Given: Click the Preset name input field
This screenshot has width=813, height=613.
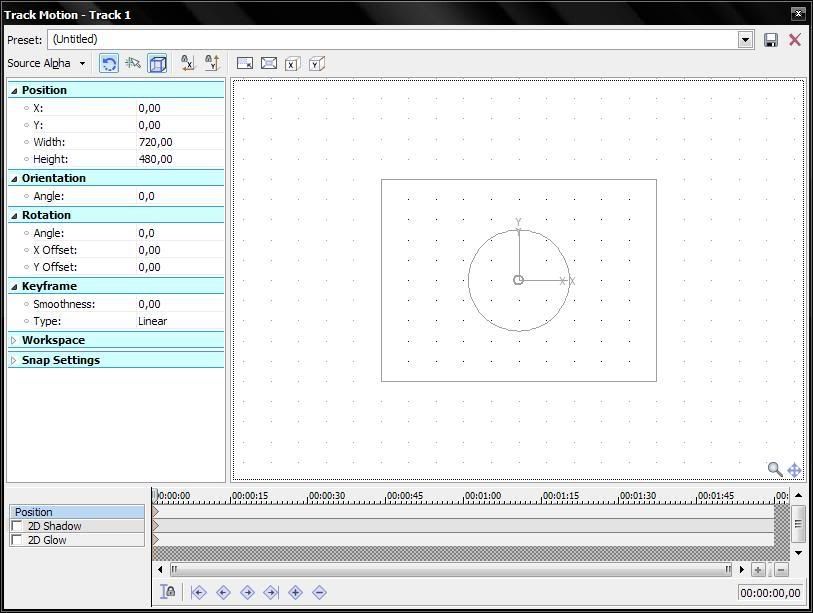Looking at the screenshot, I should 393,40.
